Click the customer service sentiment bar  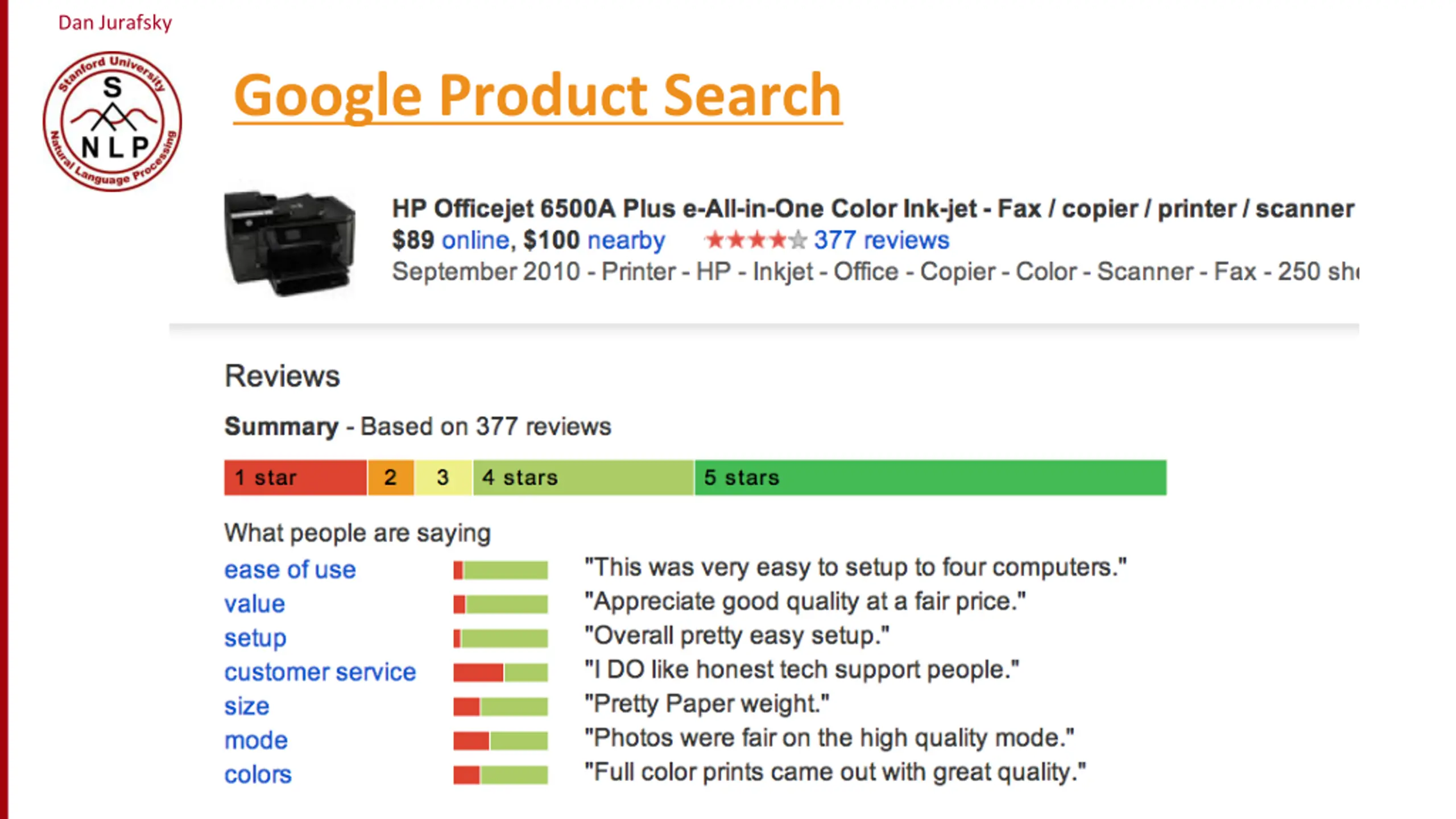500,672
